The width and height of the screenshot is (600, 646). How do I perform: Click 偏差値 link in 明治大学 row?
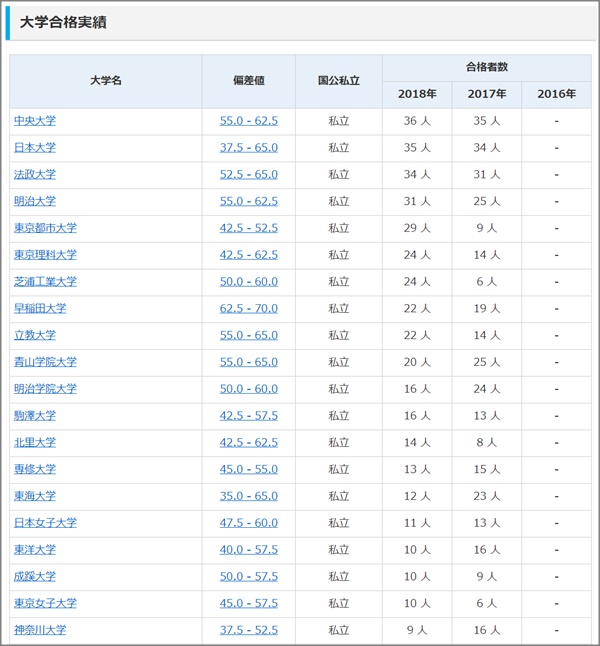(248, 201)
